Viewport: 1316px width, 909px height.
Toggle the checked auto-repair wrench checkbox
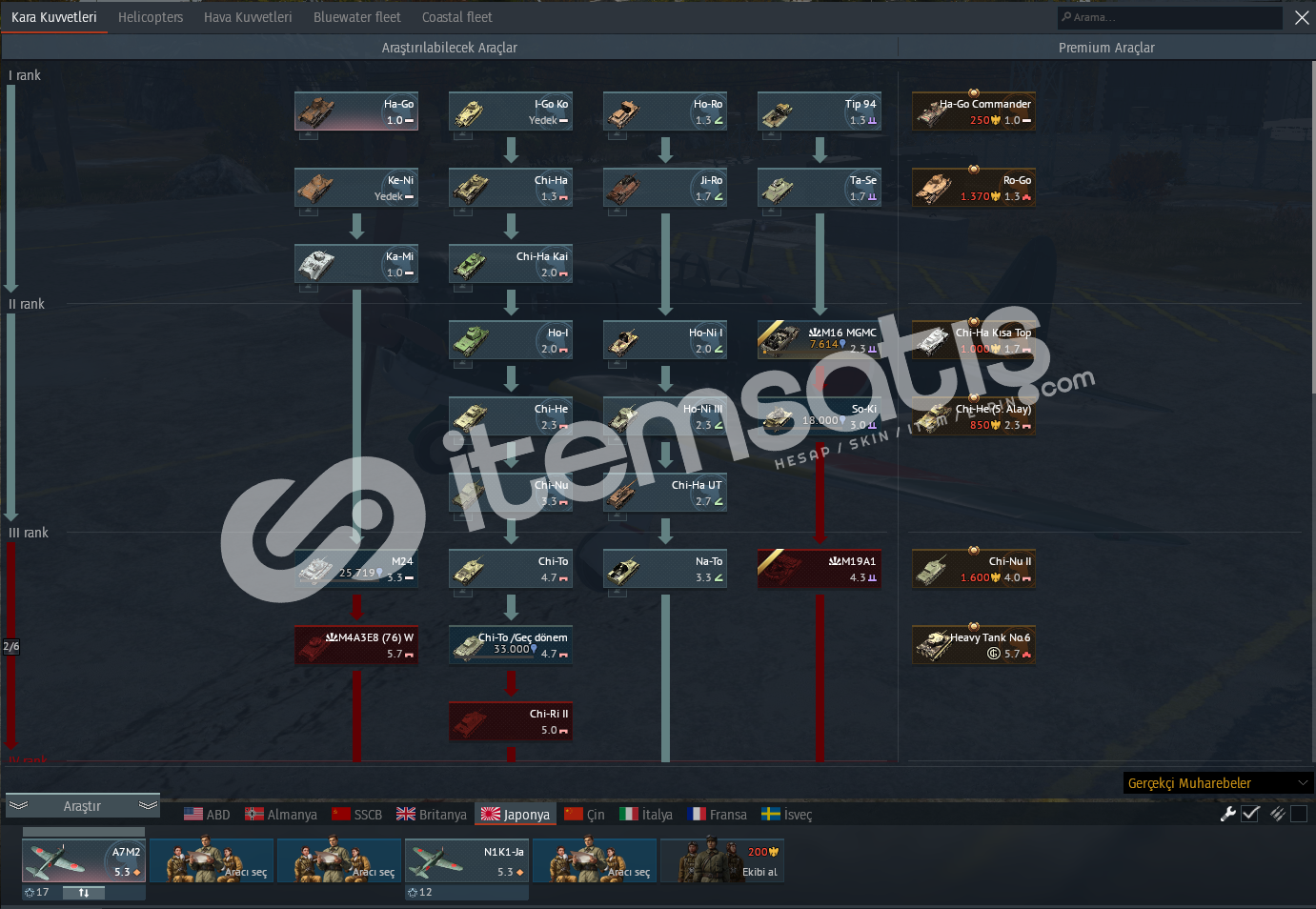[1251, 814]
